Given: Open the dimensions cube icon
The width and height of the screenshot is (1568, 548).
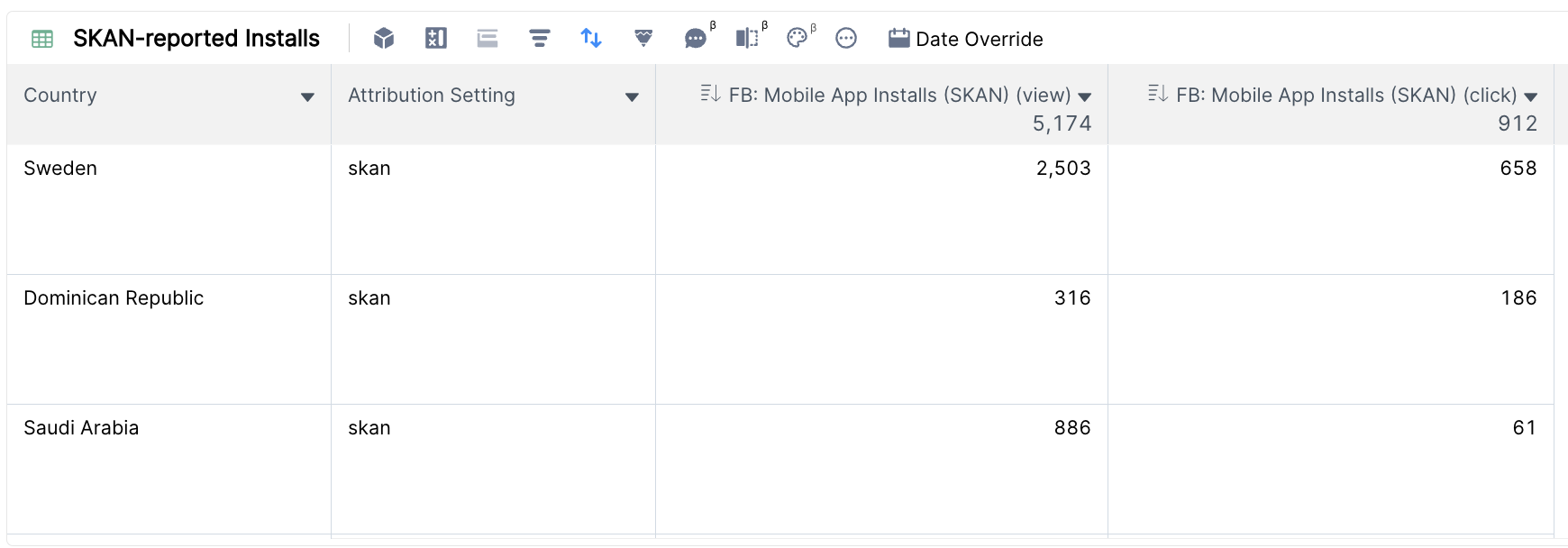Looking at the screenshot, I should (384, 38).
